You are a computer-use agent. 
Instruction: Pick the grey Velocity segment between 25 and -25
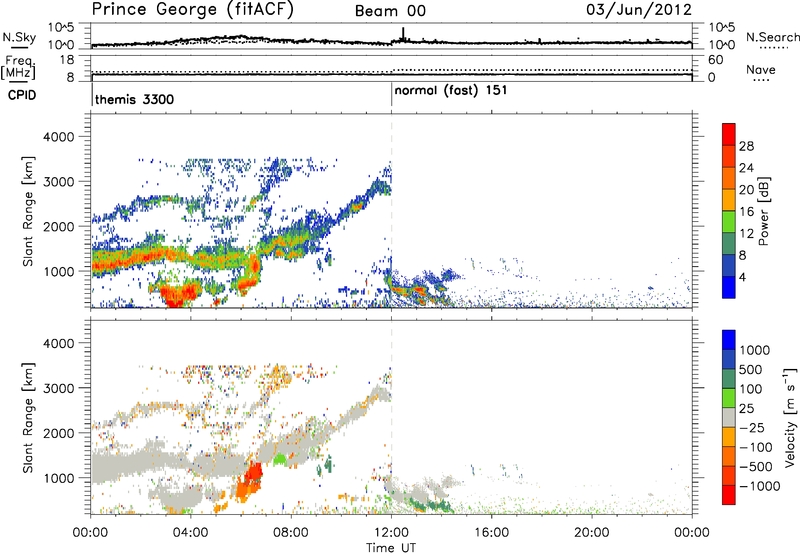(729, 417)
